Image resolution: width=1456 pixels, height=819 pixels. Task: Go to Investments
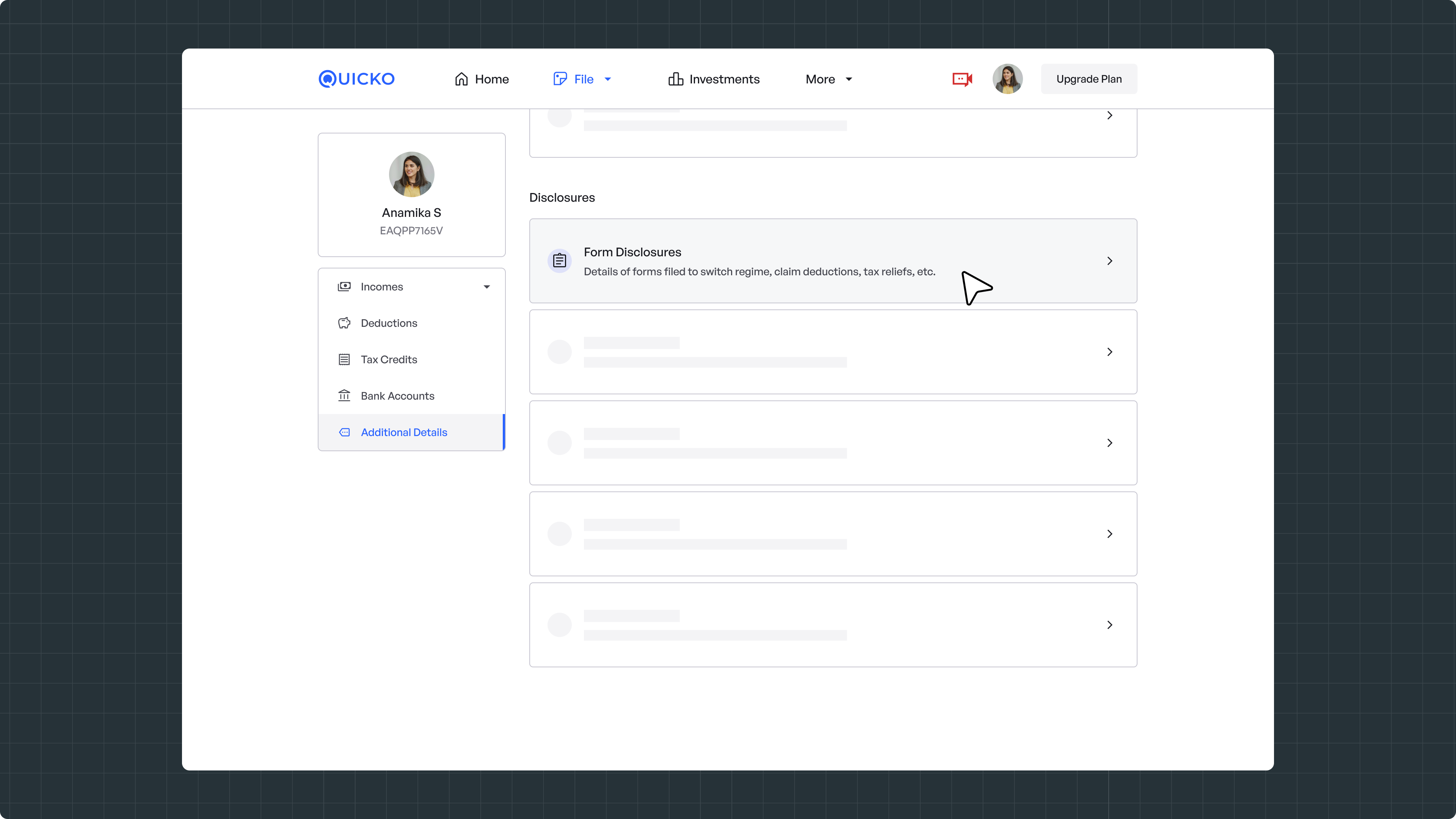[714, 79]
